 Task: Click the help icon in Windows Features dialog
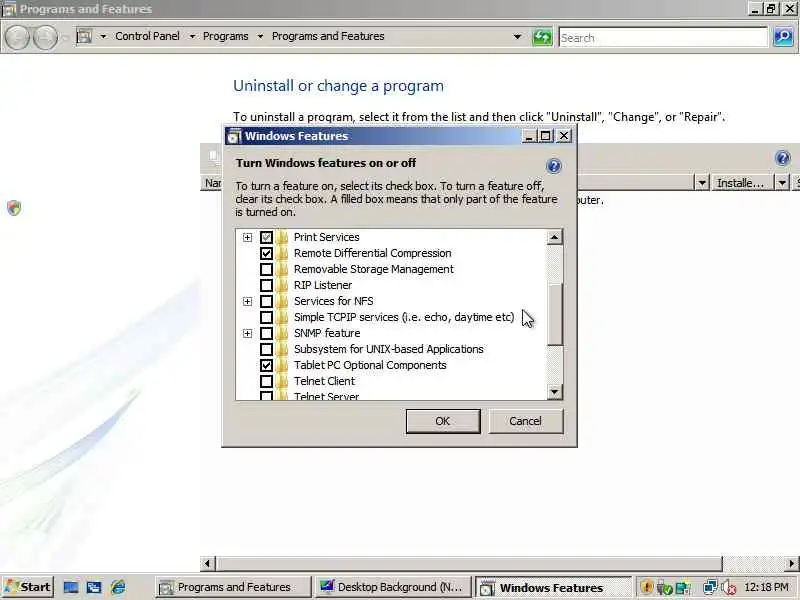pos(554,166)
